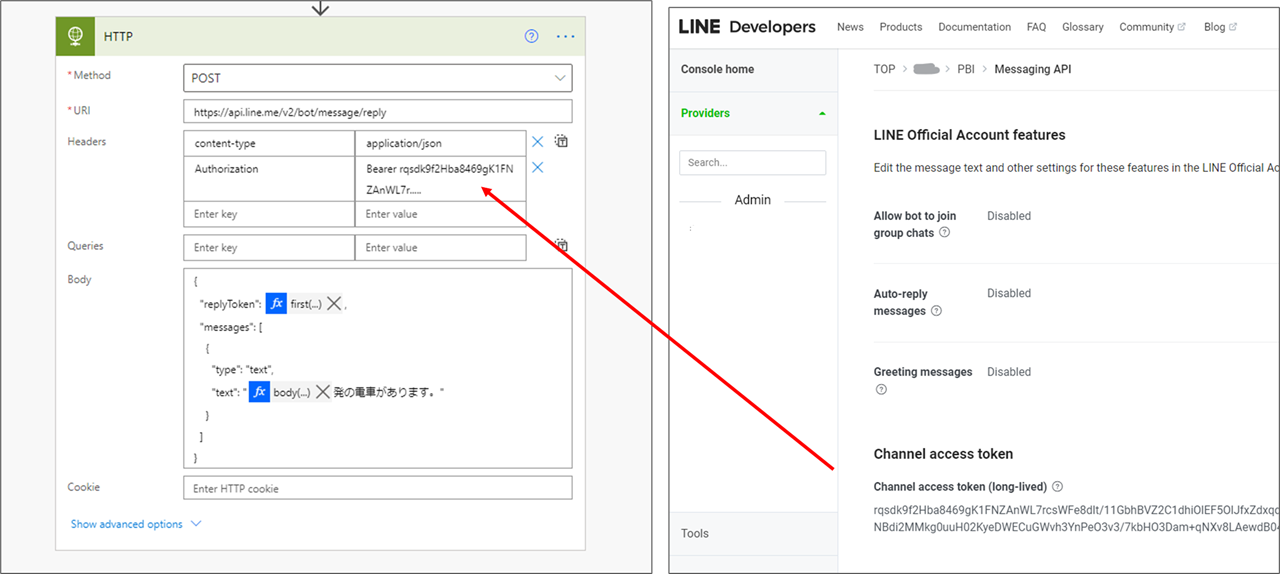Click the LINE Developers logo
This screenshot has height=574, width=1280.
point(747,27)
